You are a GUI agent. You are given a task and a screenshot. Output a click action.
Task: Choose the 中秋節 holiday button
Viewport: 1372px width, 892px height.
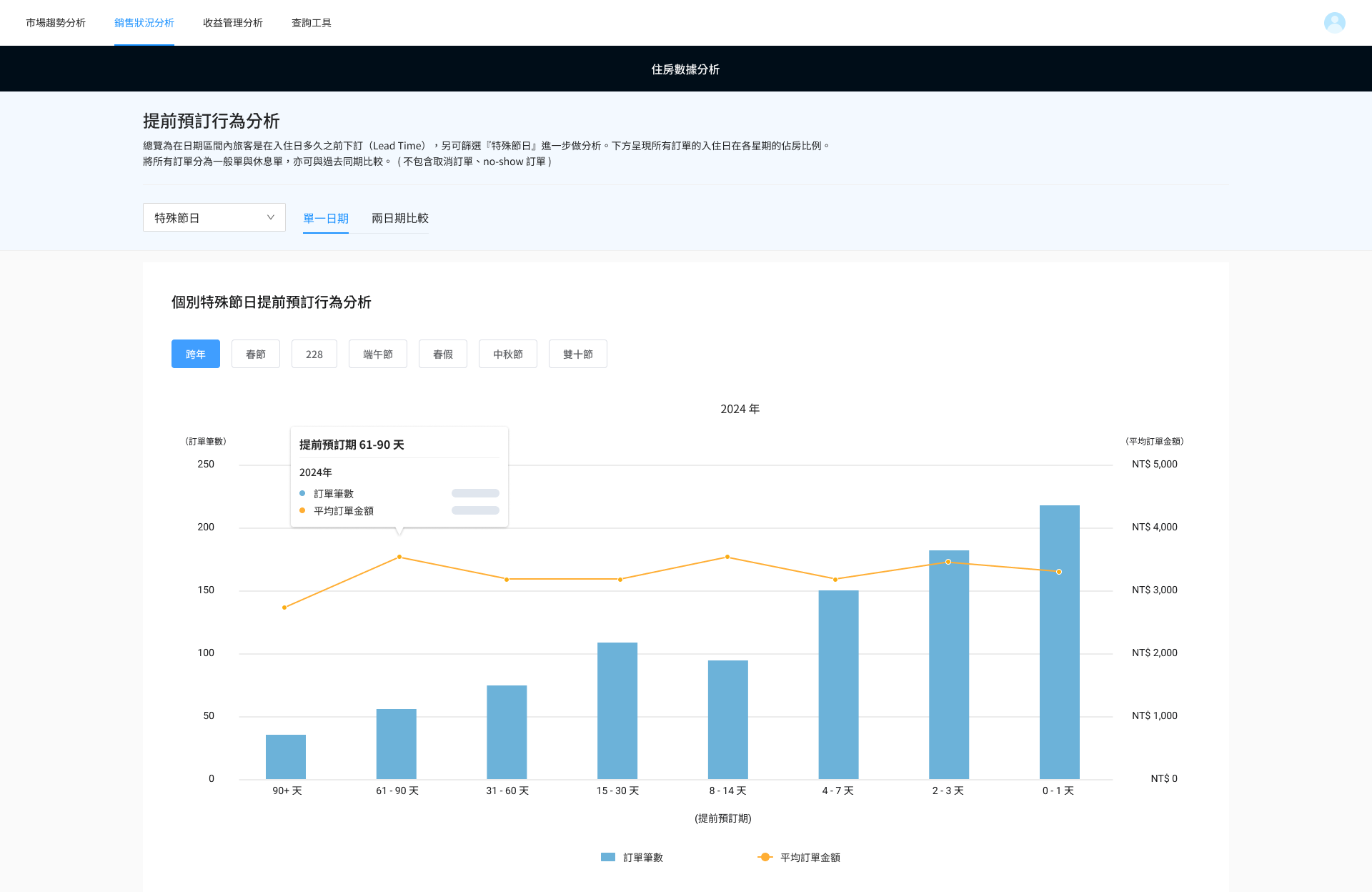click(x=508, y=354)
